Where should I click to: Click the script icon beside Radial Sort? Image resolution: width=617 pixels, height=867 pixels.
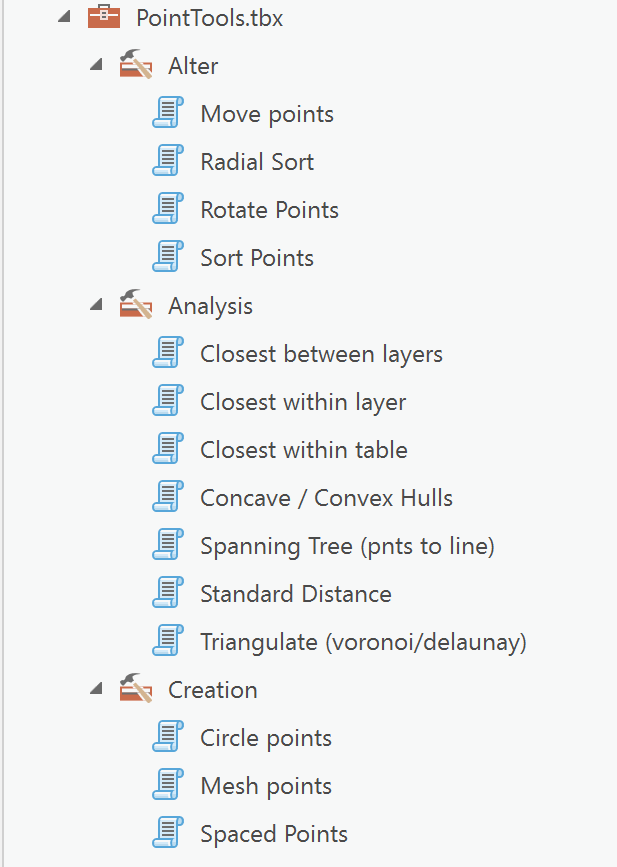(168, 161)
